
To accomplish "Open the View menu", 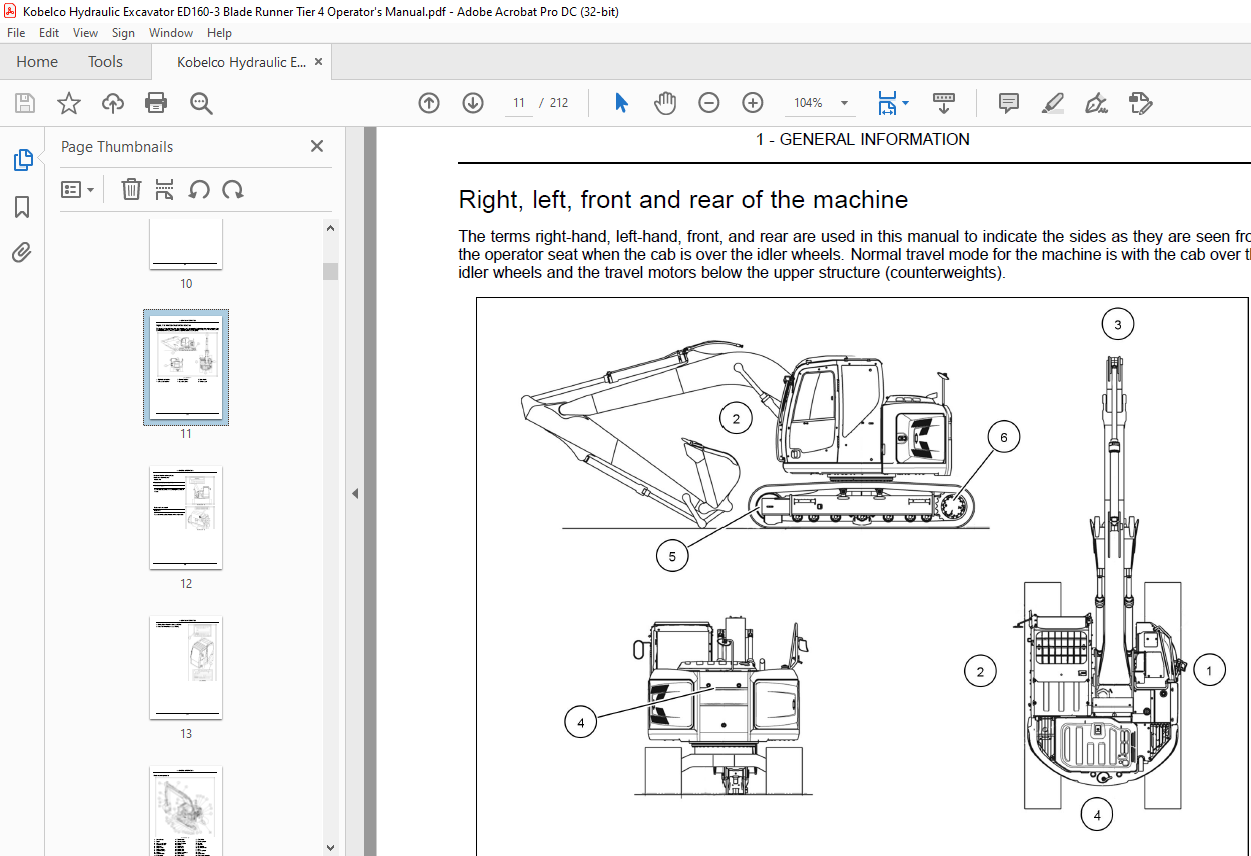I will point(85,33).
